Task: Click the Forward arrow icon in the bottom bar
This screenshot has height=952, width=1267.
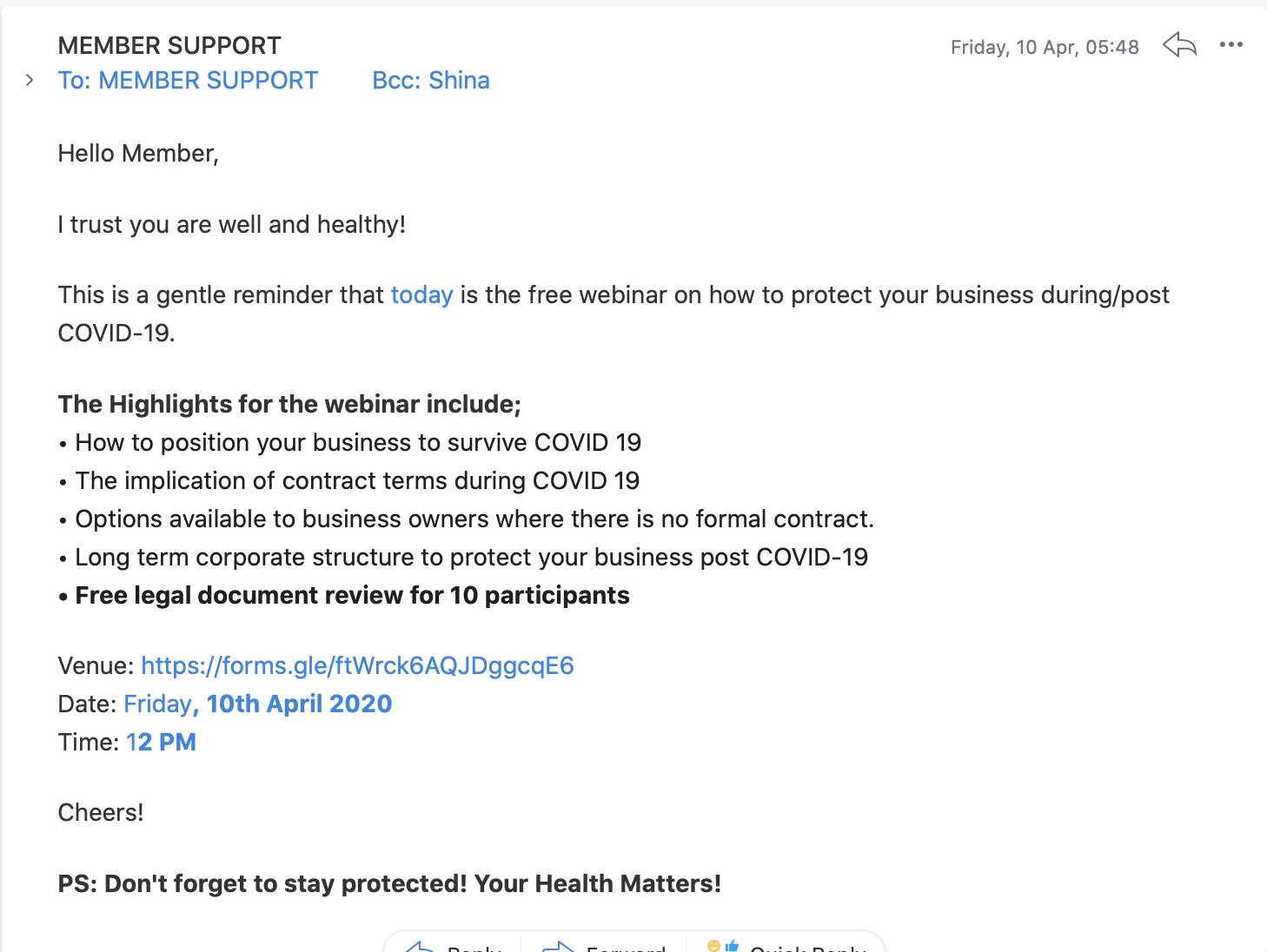Action: click(559, 946)
